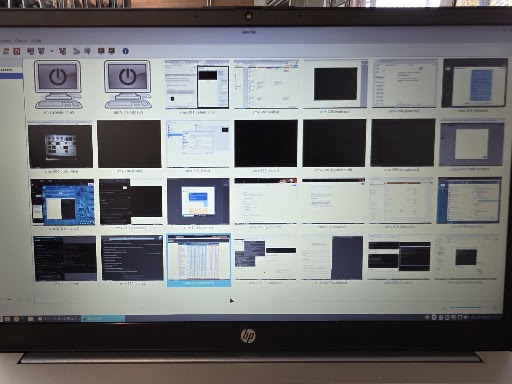512x384 pixels.
Task: Click the broadcast screen icon beside the dropdown arrow
Action: click(x=41, y=51)
